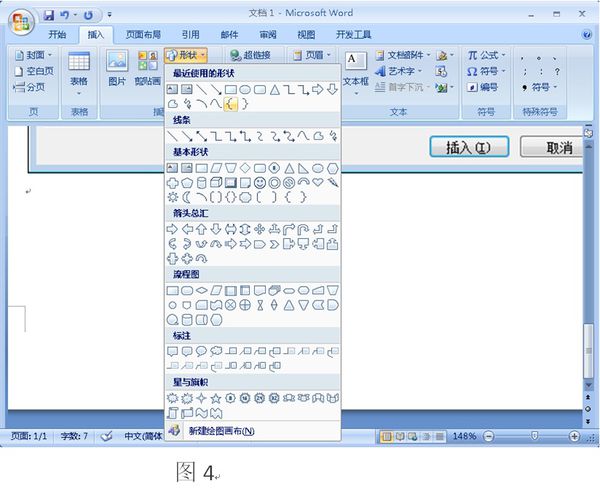Open the 开始 ribbon tab
This screenshot has width=600, height=492.
[57, 35]
